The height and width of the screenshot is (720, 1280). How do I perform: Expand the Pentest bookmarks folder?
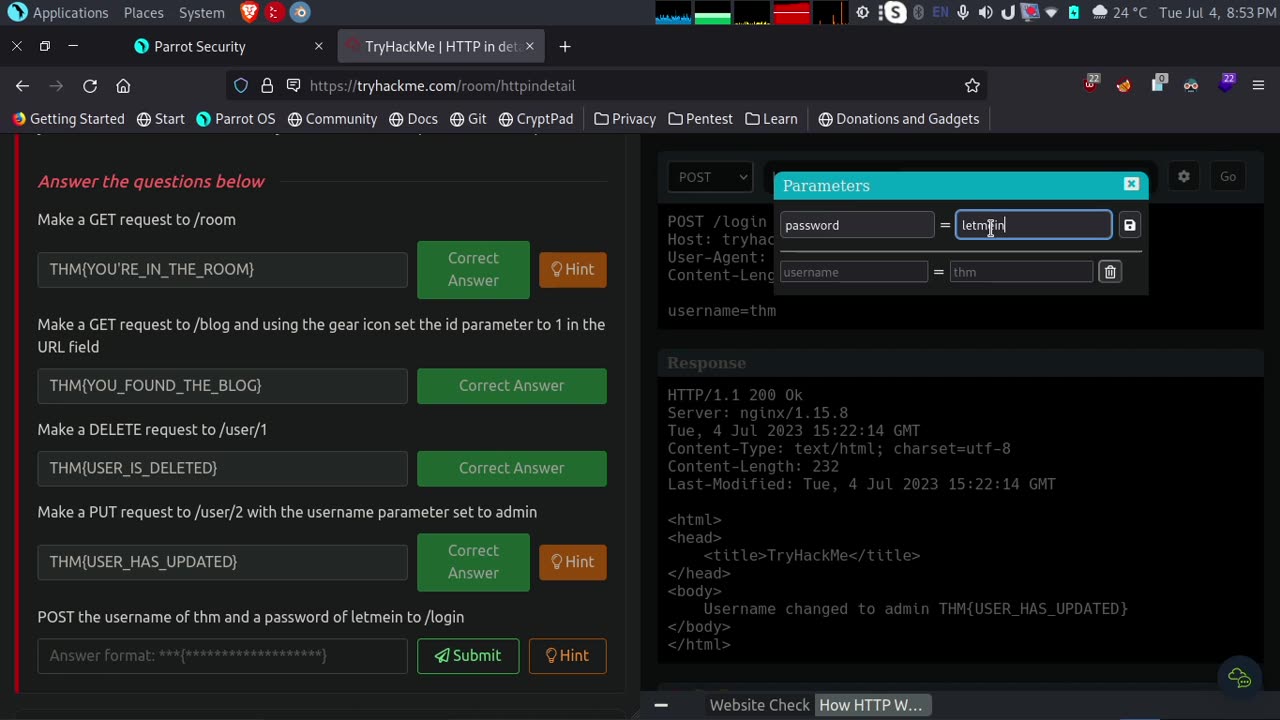(x=700, y=119)
